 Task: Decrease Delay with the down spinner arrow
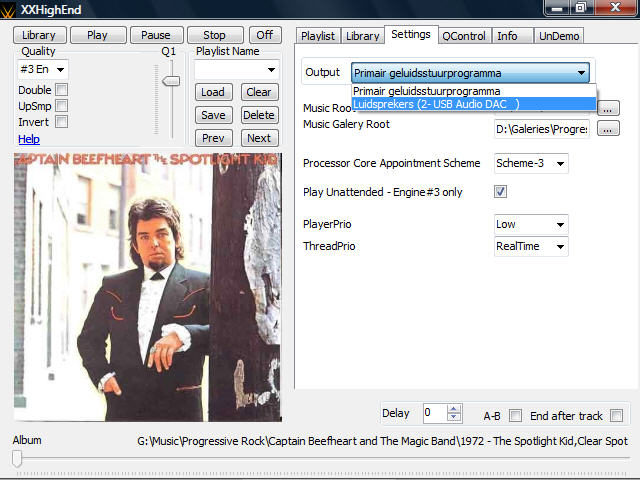[454, 418]
